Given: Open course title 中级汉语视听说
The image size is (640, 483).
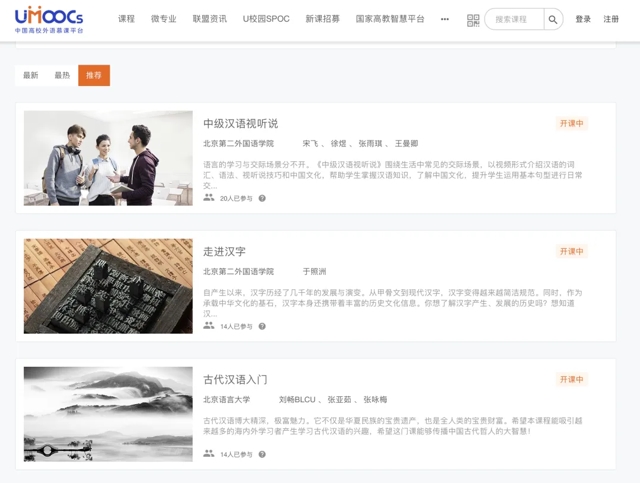Looking at the screenshot, I should point(241,124).
